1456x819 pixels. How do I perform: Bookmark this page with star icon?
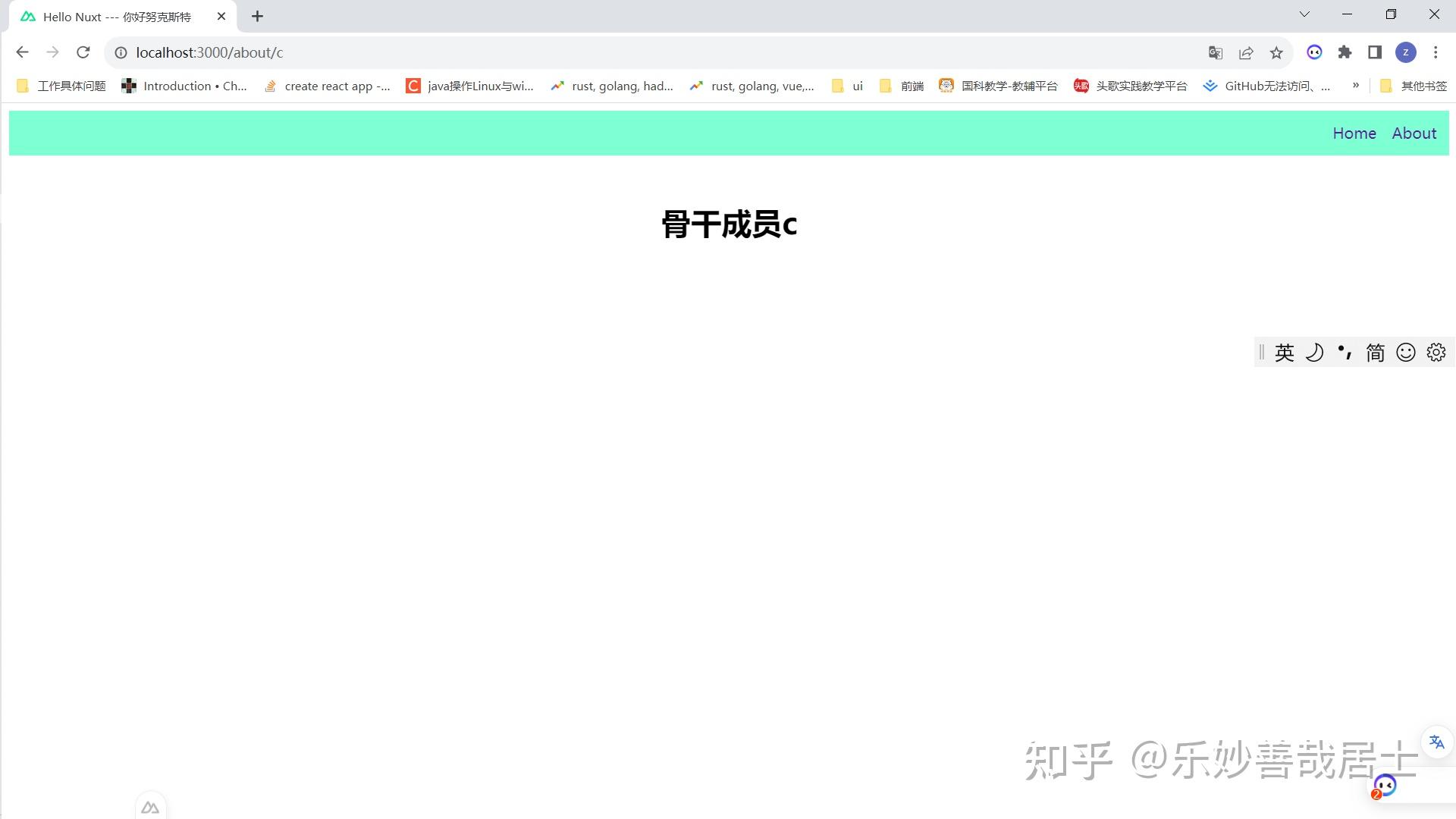pyautogui.click(x=1276, y=52)
